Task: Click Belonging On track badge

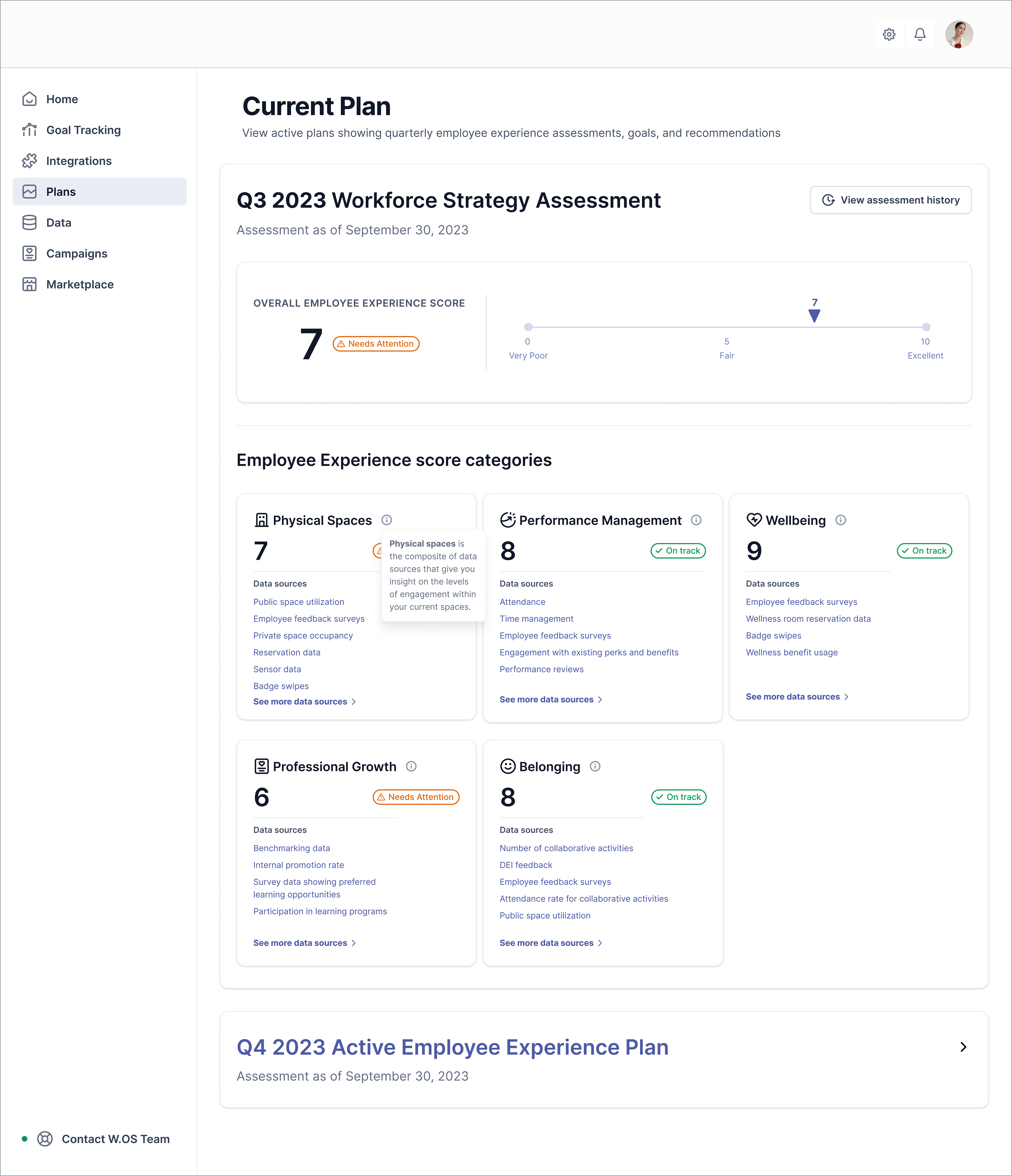Action: [x=679, y=797]
